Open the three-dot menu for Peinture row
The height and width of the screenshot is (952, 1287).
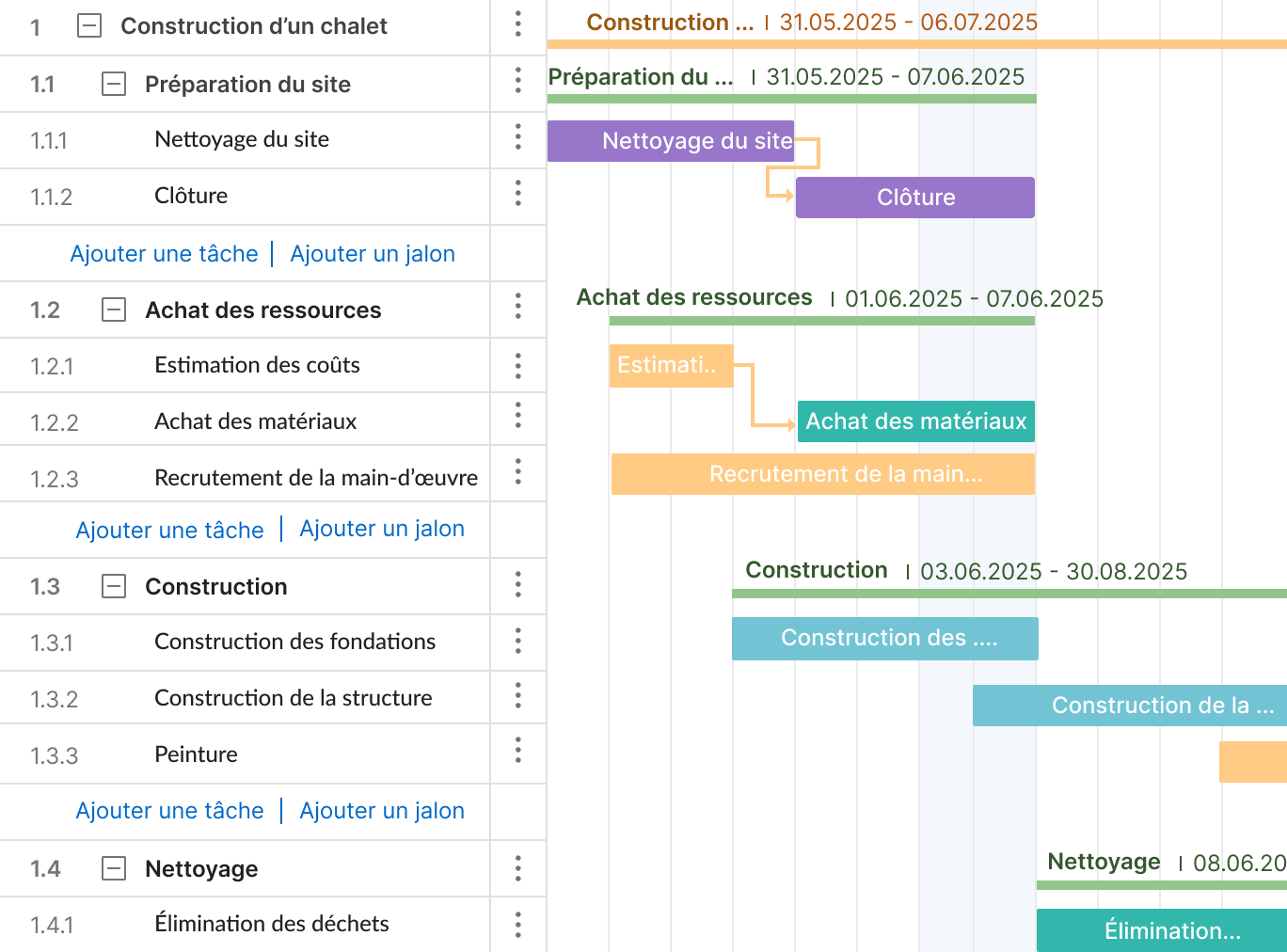(518, 750)
